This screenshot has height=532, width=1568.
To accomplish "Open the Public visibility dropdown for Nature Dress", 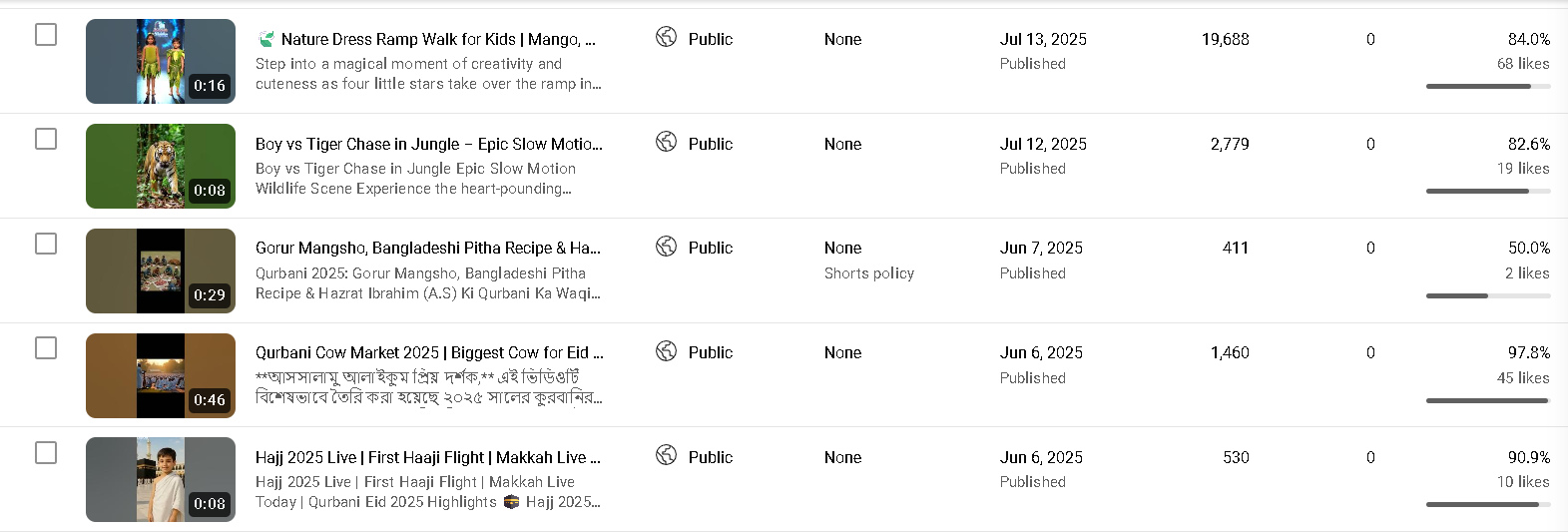I will click(710, 39).
